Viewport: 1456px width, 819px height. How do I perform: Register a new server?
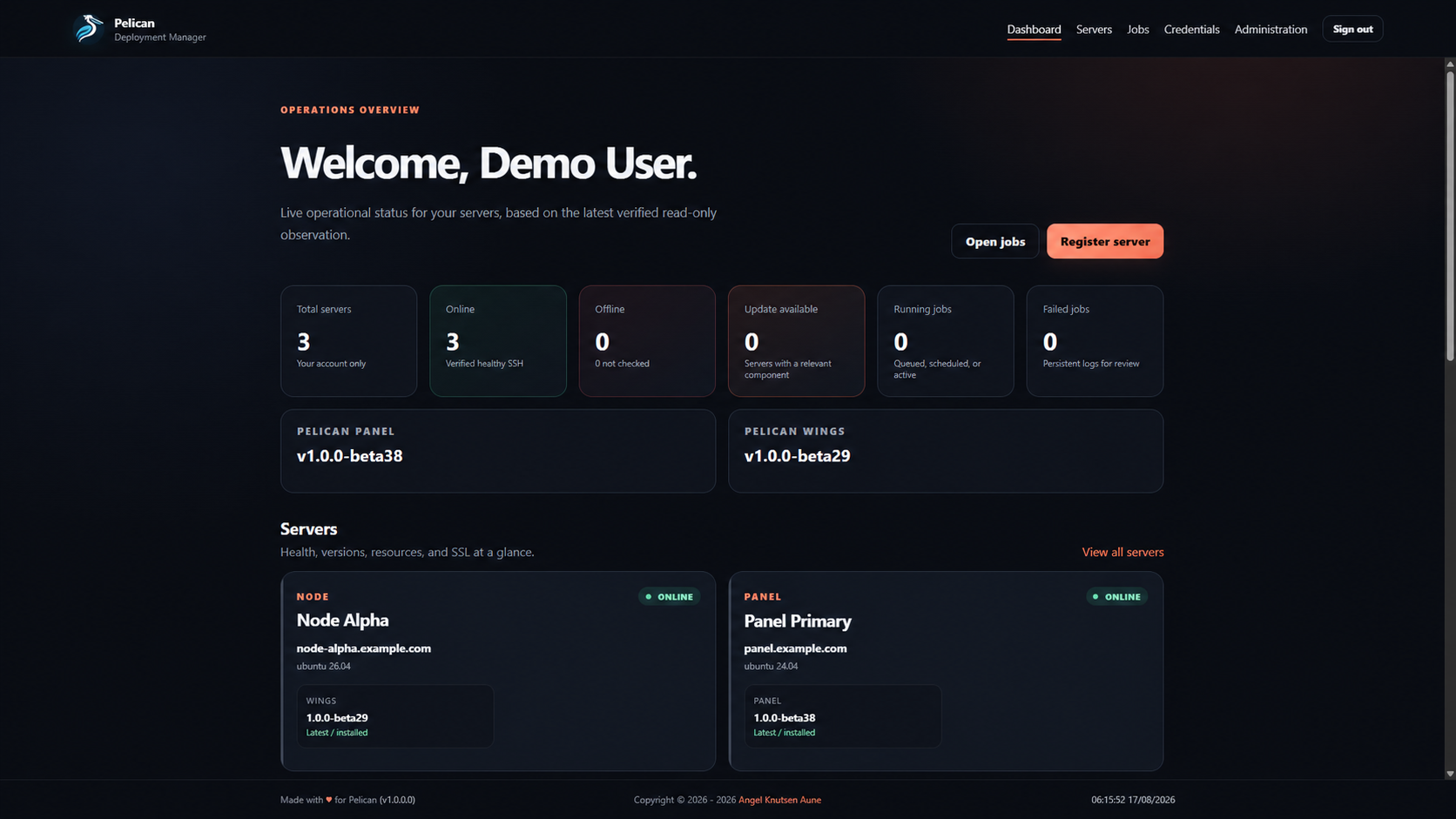[1104, 241]
